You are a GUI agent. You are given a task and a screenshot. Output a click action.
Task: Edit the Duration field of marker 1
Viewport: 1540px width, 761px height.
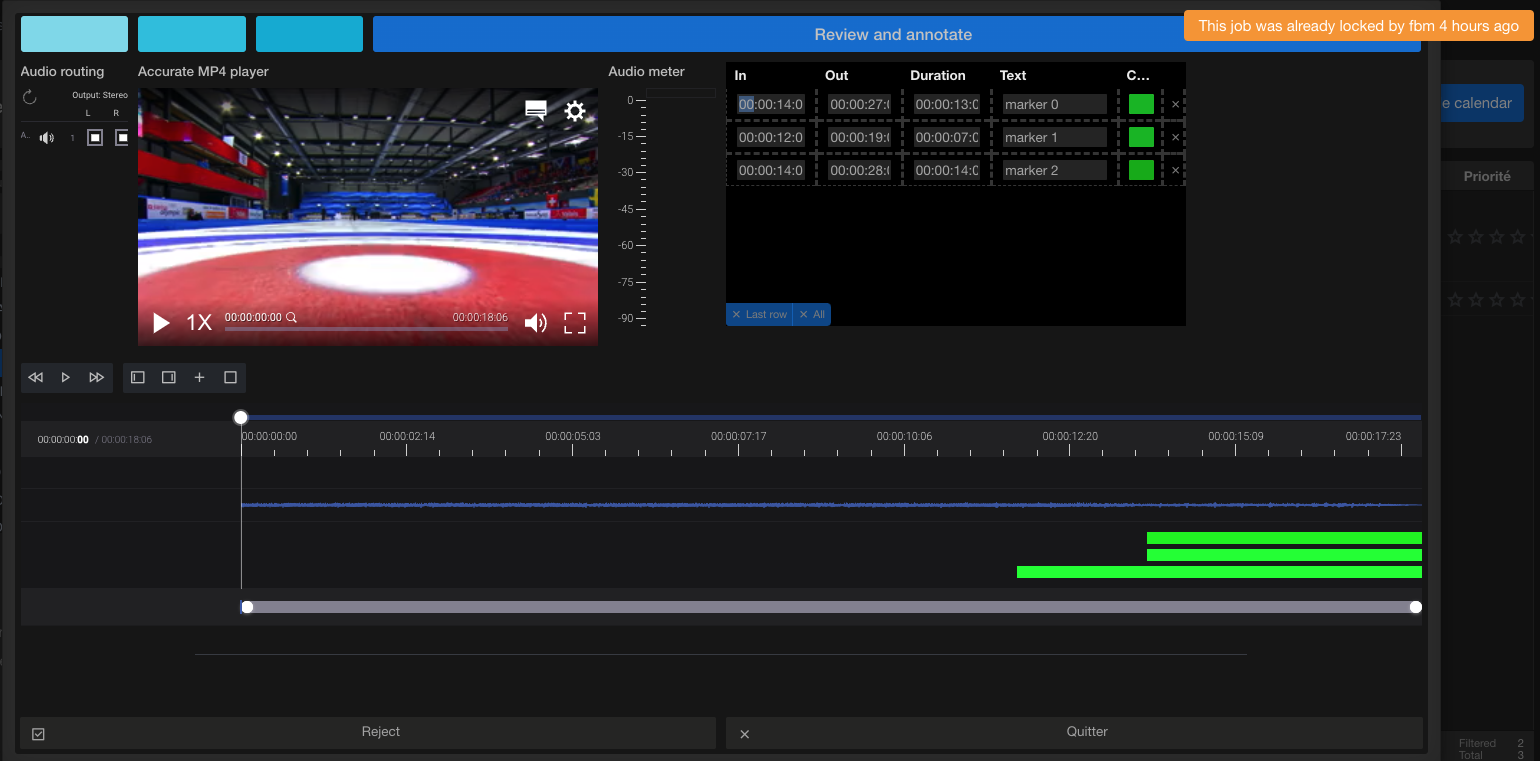pos(946,137)
